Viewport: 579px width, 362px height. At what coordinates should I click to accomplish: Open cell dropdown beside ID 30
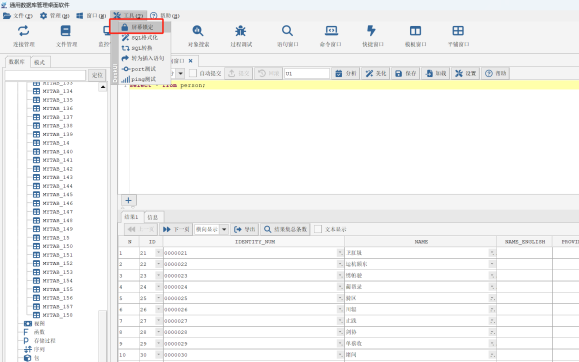point(158,355)
